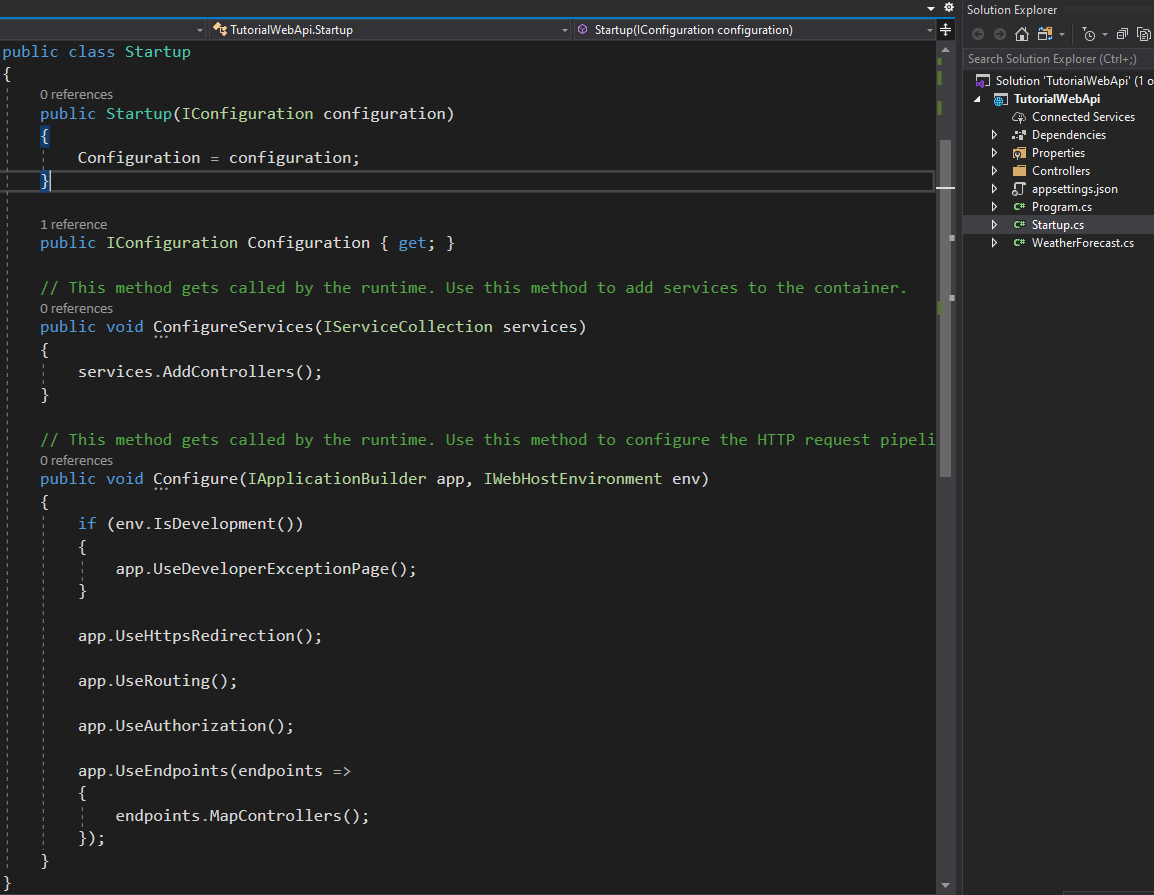Select the WeatherForecast.cs file
Viewport: 1154px width, 895px height.
coord(1083,243)
